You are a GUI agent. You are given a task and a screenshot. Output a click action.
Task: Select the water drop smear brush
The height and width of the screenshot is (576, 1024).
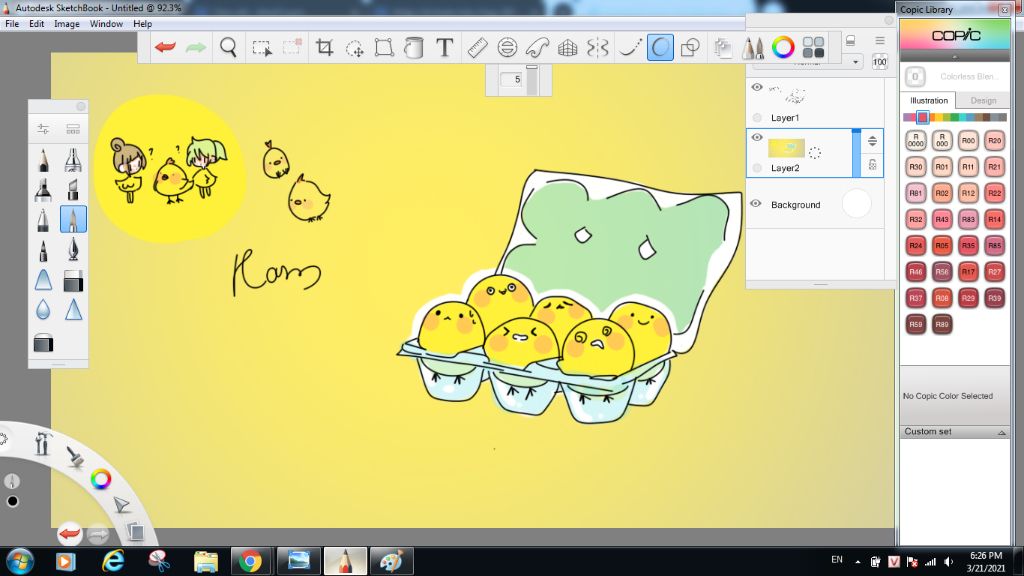pos(43,310)
